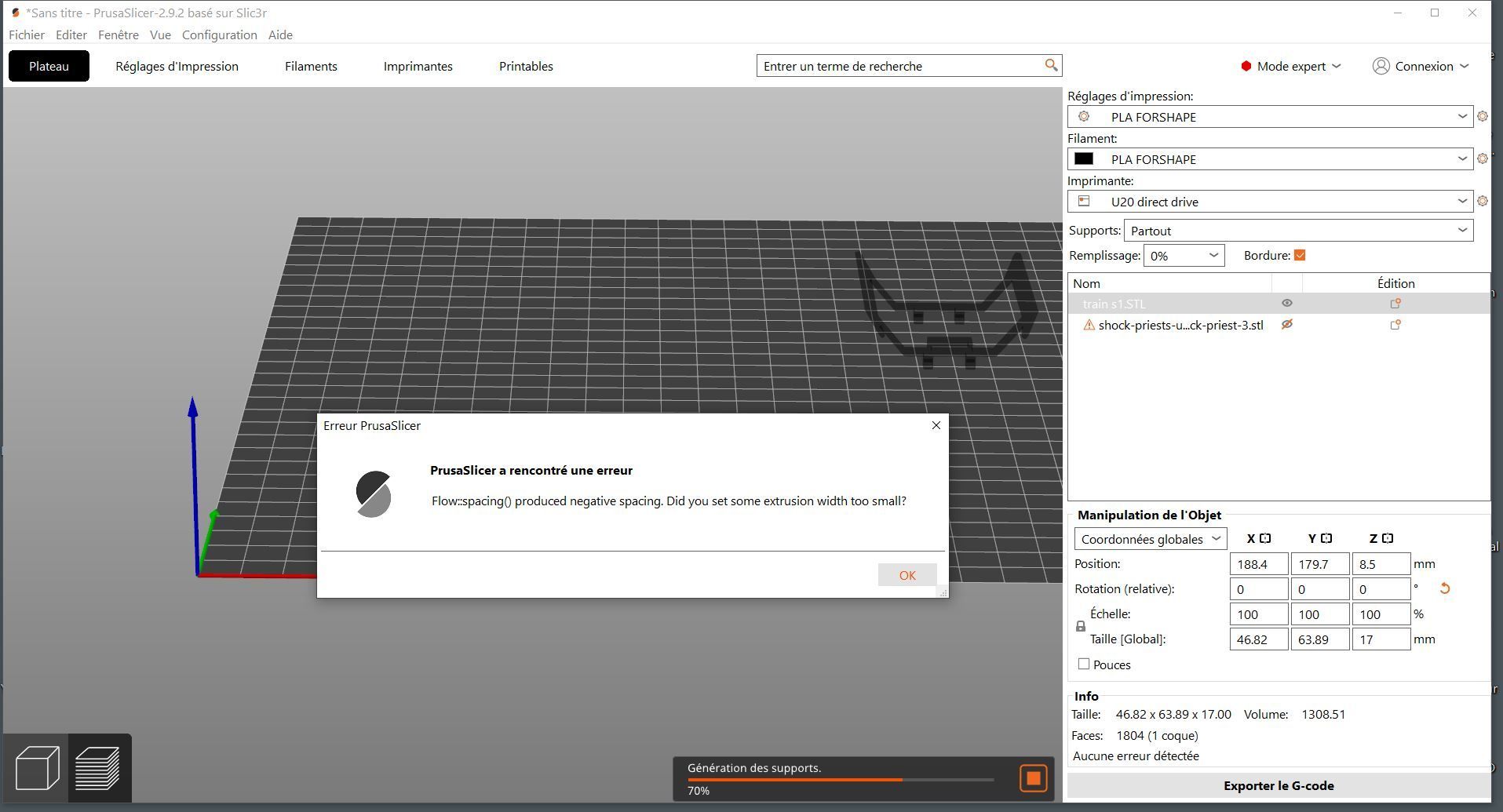1503x812 pixels.
Task: Click the Rotation X field
Action: click(x=1259, y=588)
